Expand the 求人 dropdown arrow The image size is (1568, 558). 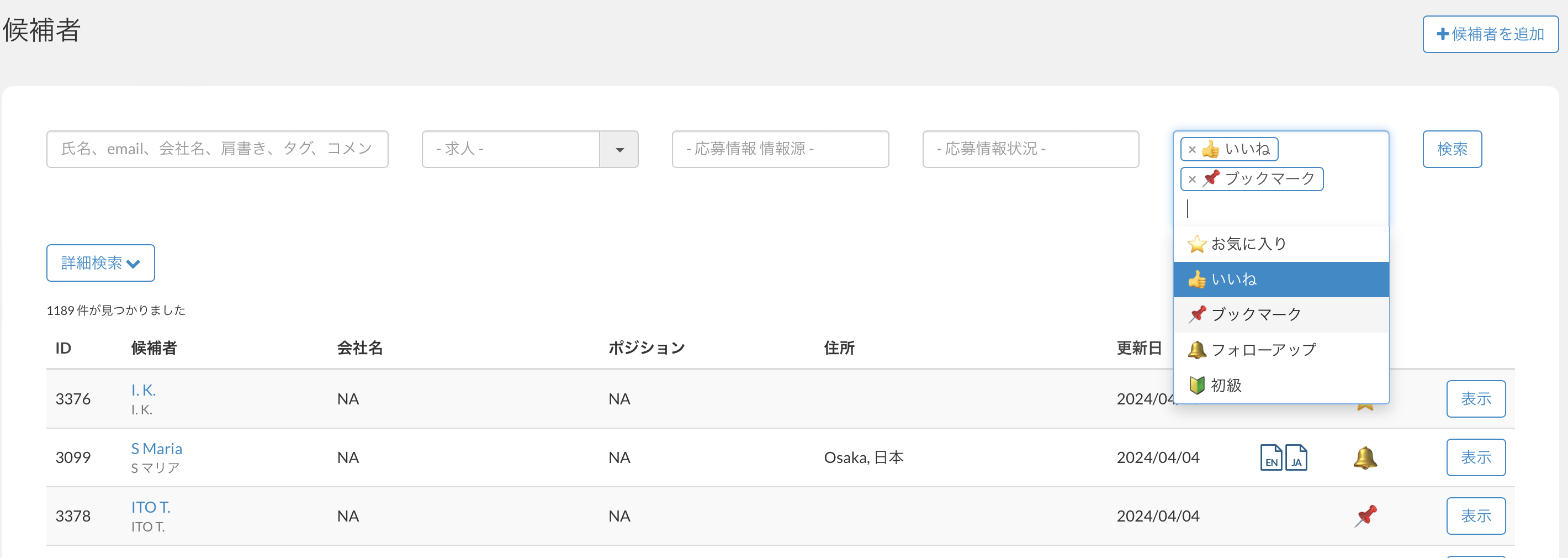pyautogui.click(x=618, y=149)
